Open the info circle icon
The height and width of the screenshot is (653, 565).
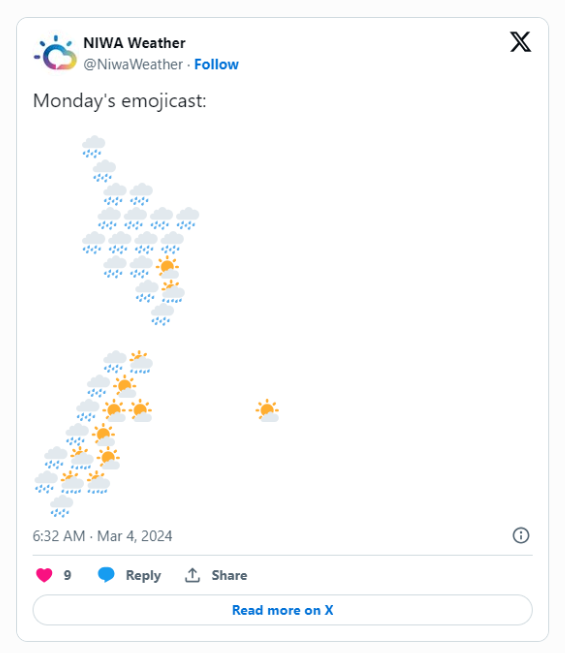[x=520, y=535]
